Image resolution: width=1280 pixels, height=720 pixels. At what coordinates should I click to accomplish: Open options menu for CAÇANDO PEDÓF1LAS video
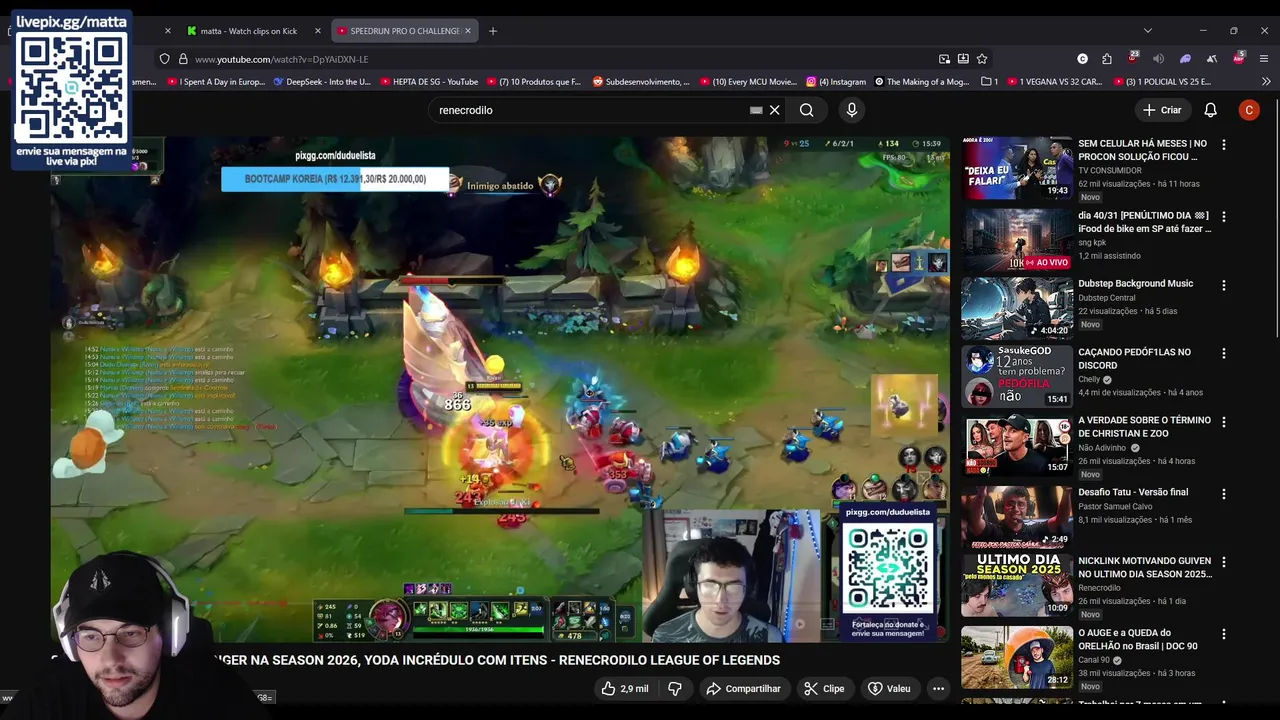[x=1223, y=353]
